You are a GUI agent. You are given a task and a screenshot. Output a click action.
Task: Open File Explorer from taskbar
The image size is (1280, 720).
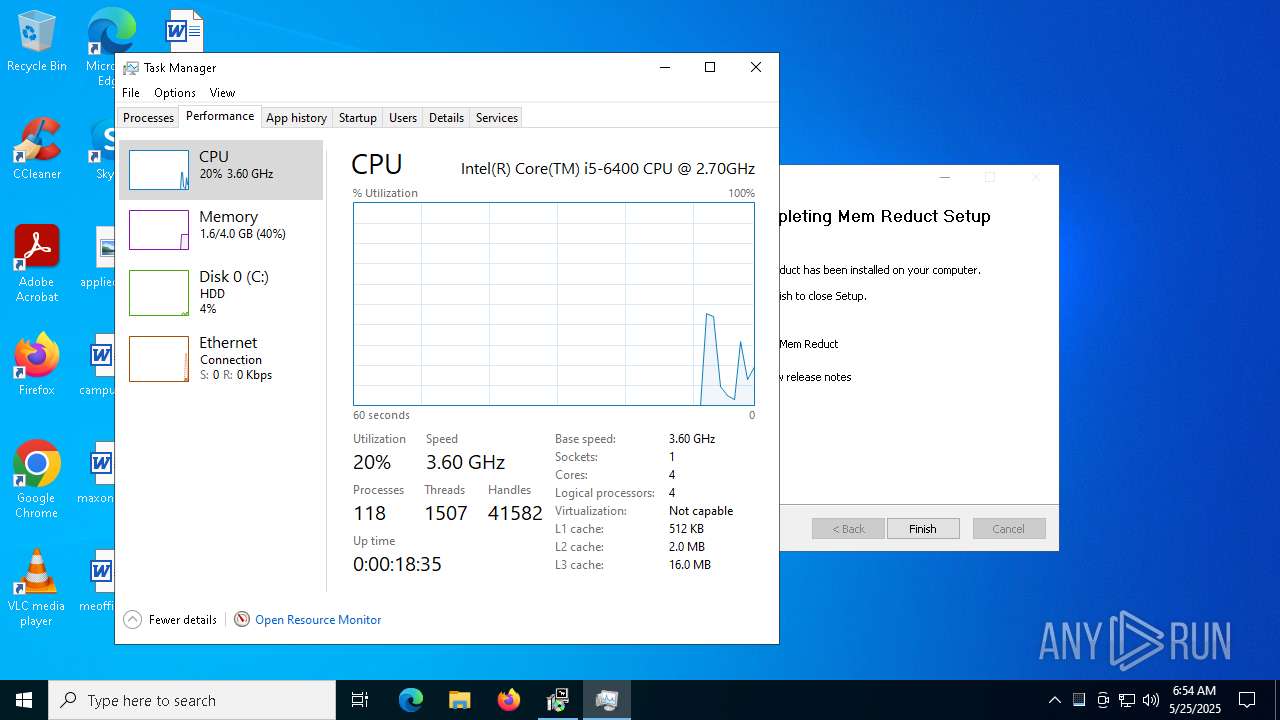pyautogui.click(x=459, y=700)
